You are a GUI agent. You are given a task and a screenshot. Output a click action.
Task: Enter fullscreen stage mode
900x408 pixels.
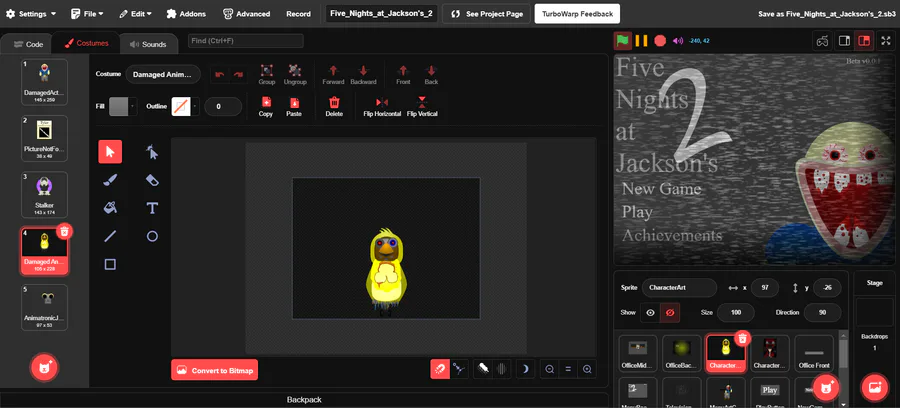(x=886, y=41)
